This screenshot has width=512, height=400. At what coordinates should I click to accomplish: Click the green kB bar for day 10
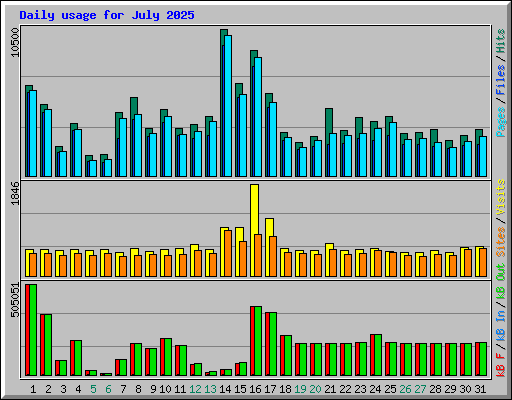click(168, 357)
